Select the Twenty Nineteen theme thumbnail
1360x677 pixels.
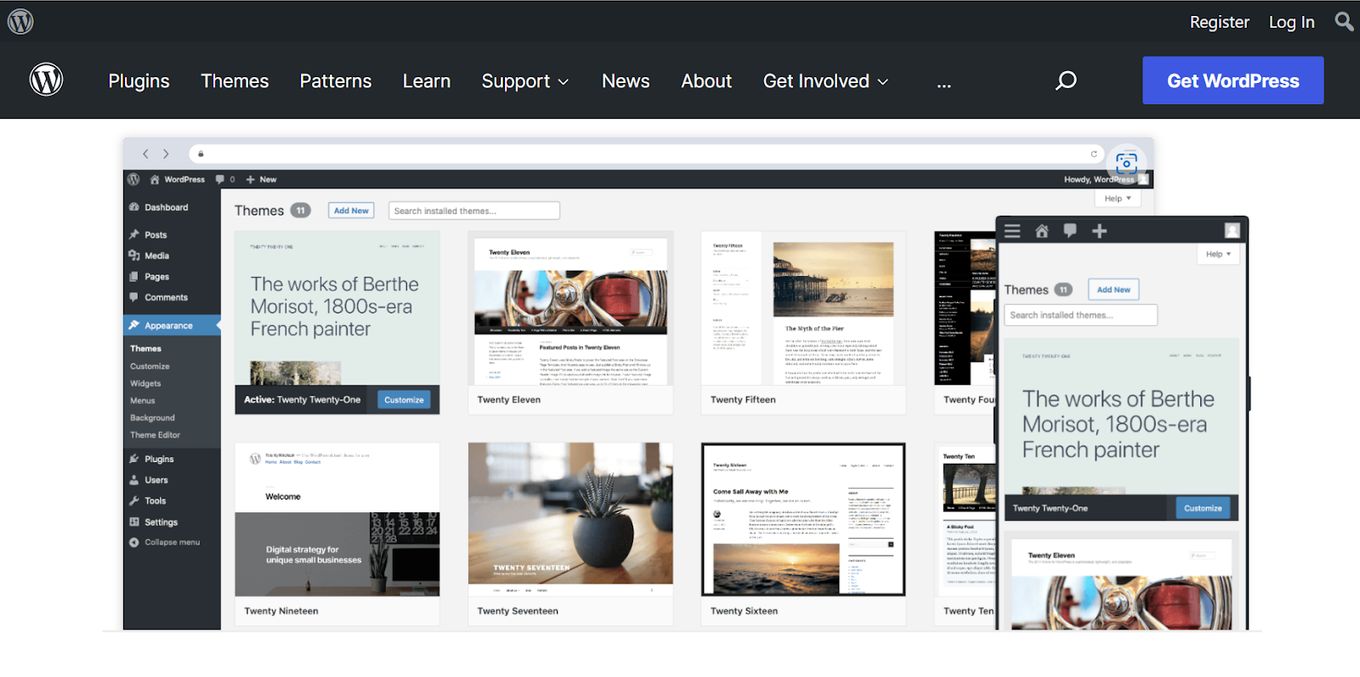[x=337, y=520]
